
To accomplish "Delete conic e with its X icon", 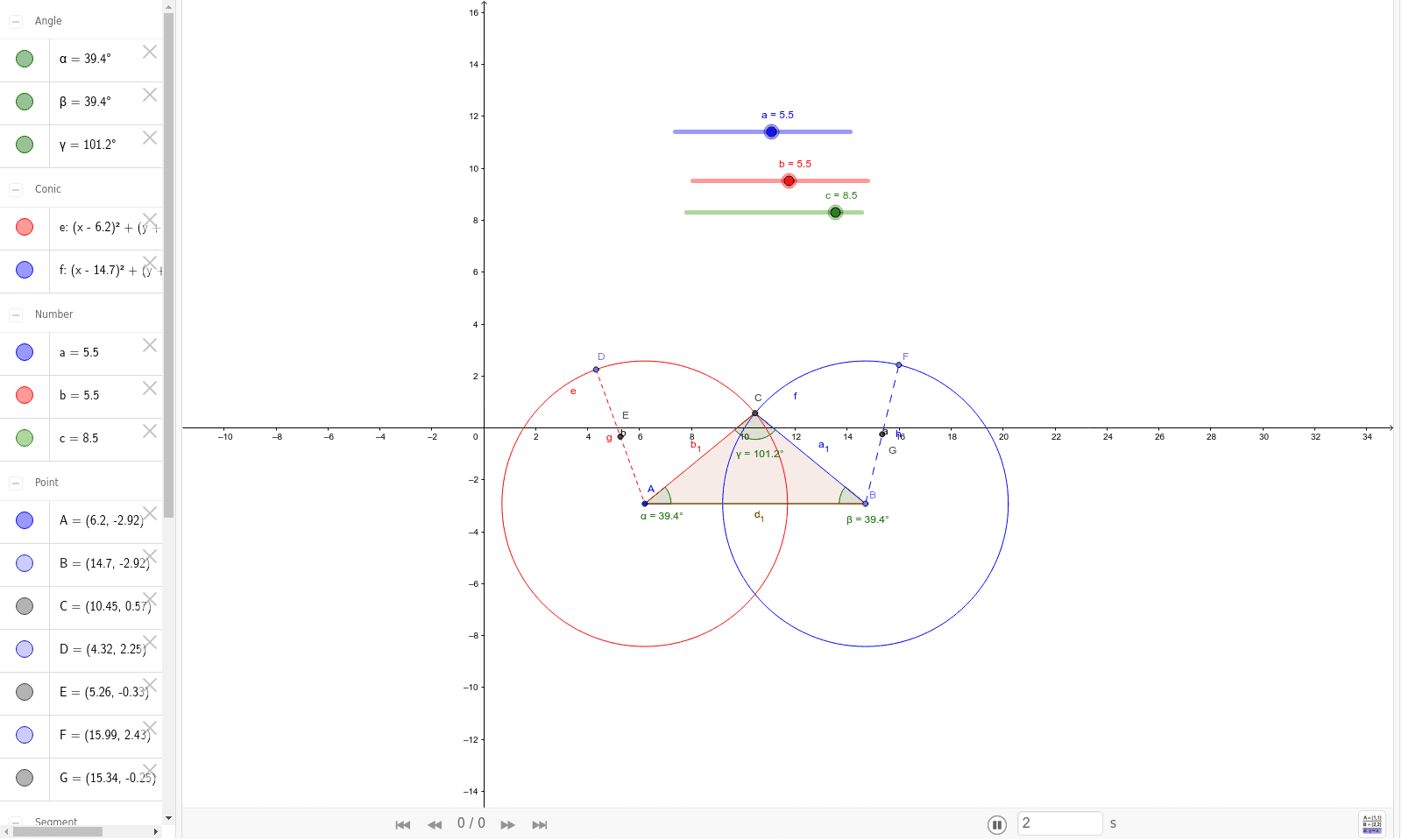I will (x=150, y=220).
